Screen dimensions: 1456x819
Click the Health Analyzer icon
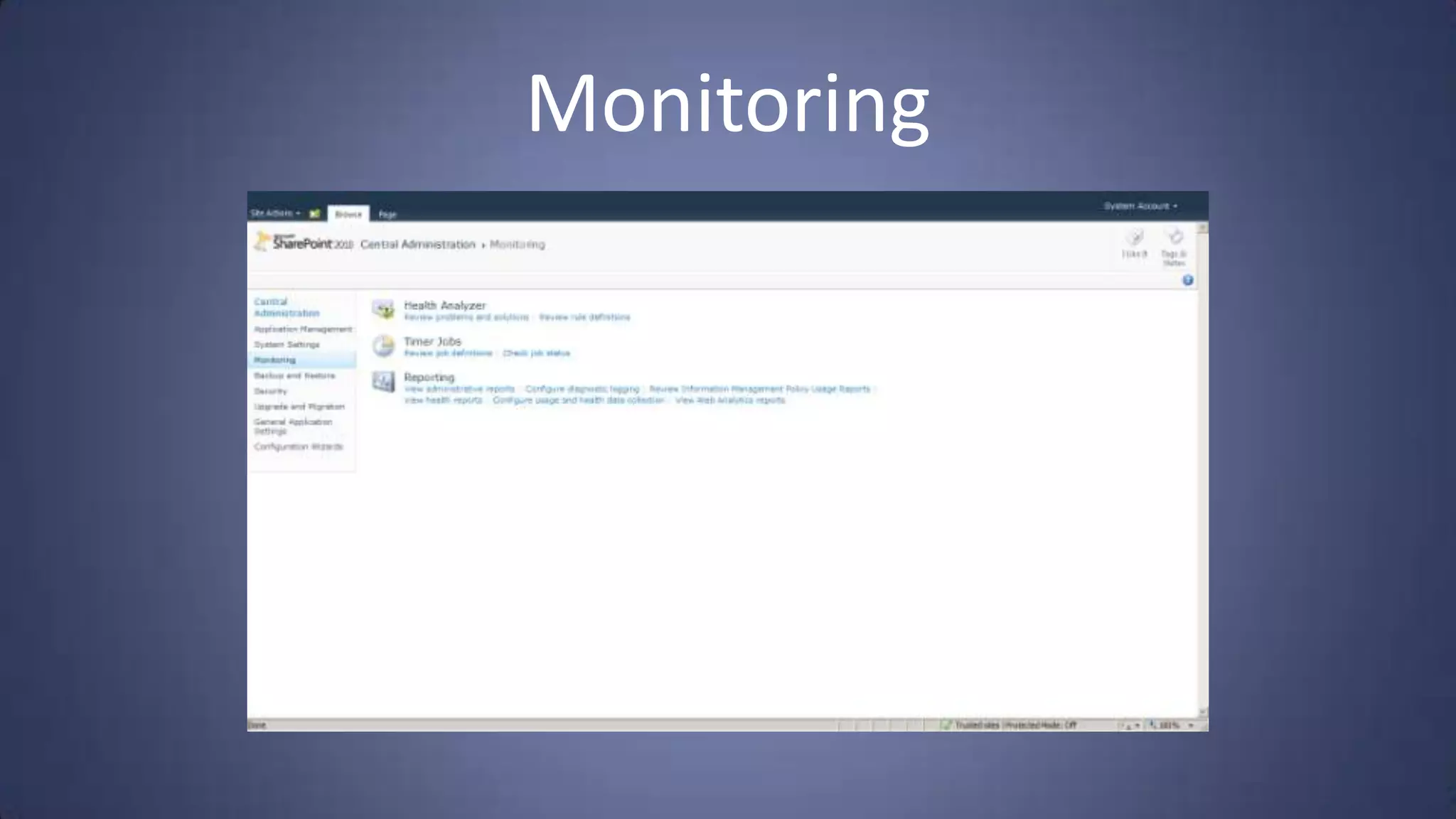383,310
